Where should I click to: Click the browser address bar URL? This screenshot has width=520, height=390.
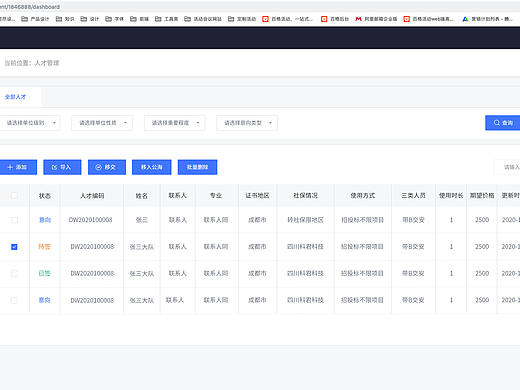point(30,7)
